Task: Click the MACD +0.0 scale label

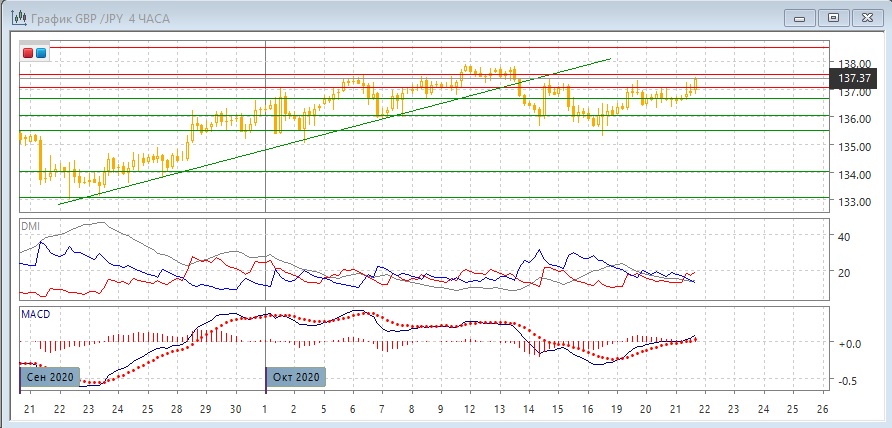Action: pyautogui.click(x=850, y=344)
